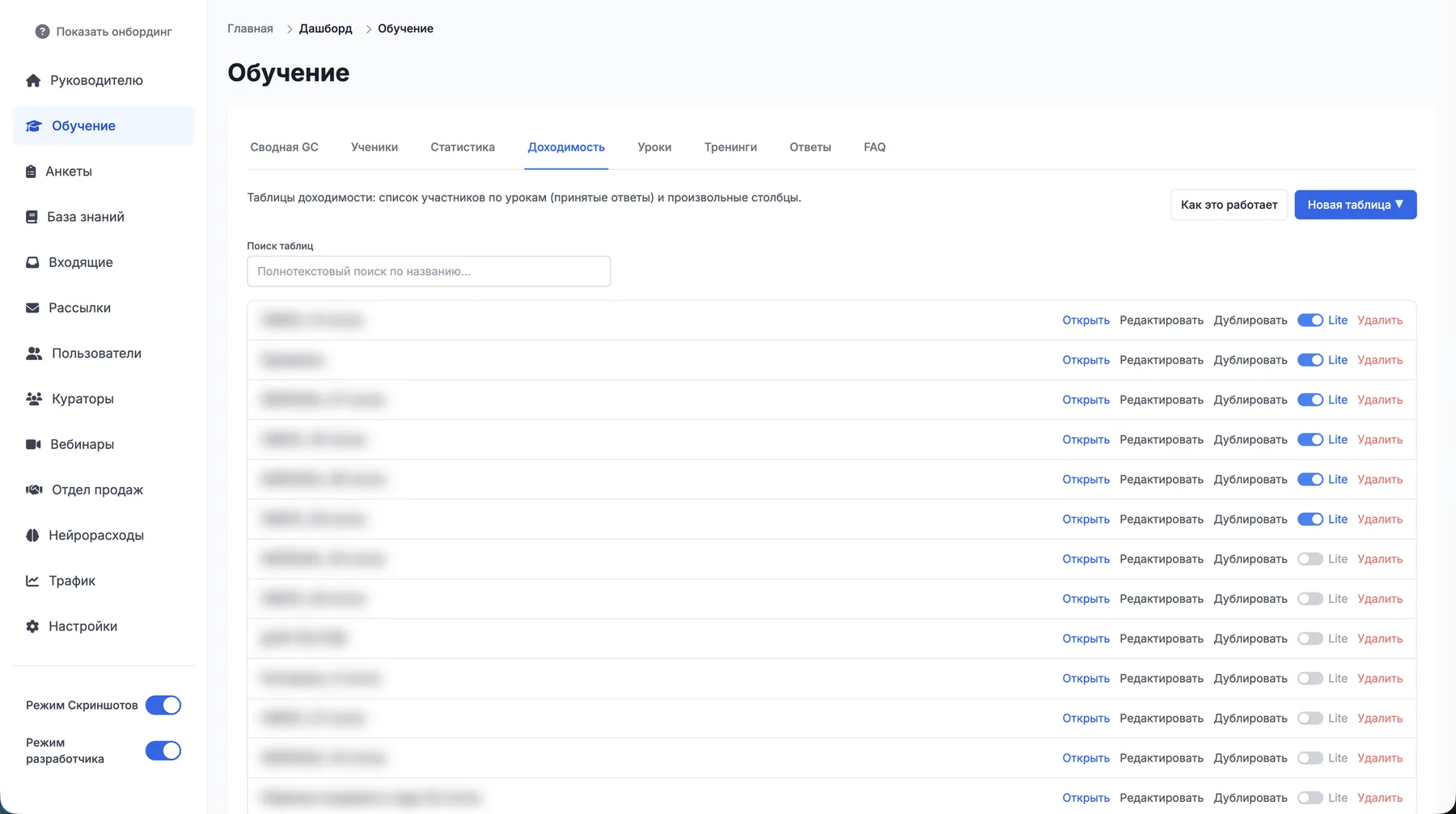Image resolution: width=1456 pixels, height=814 pixels.
Task: Click the Рассылки envelope icon
Action: (x=32, y=307)
